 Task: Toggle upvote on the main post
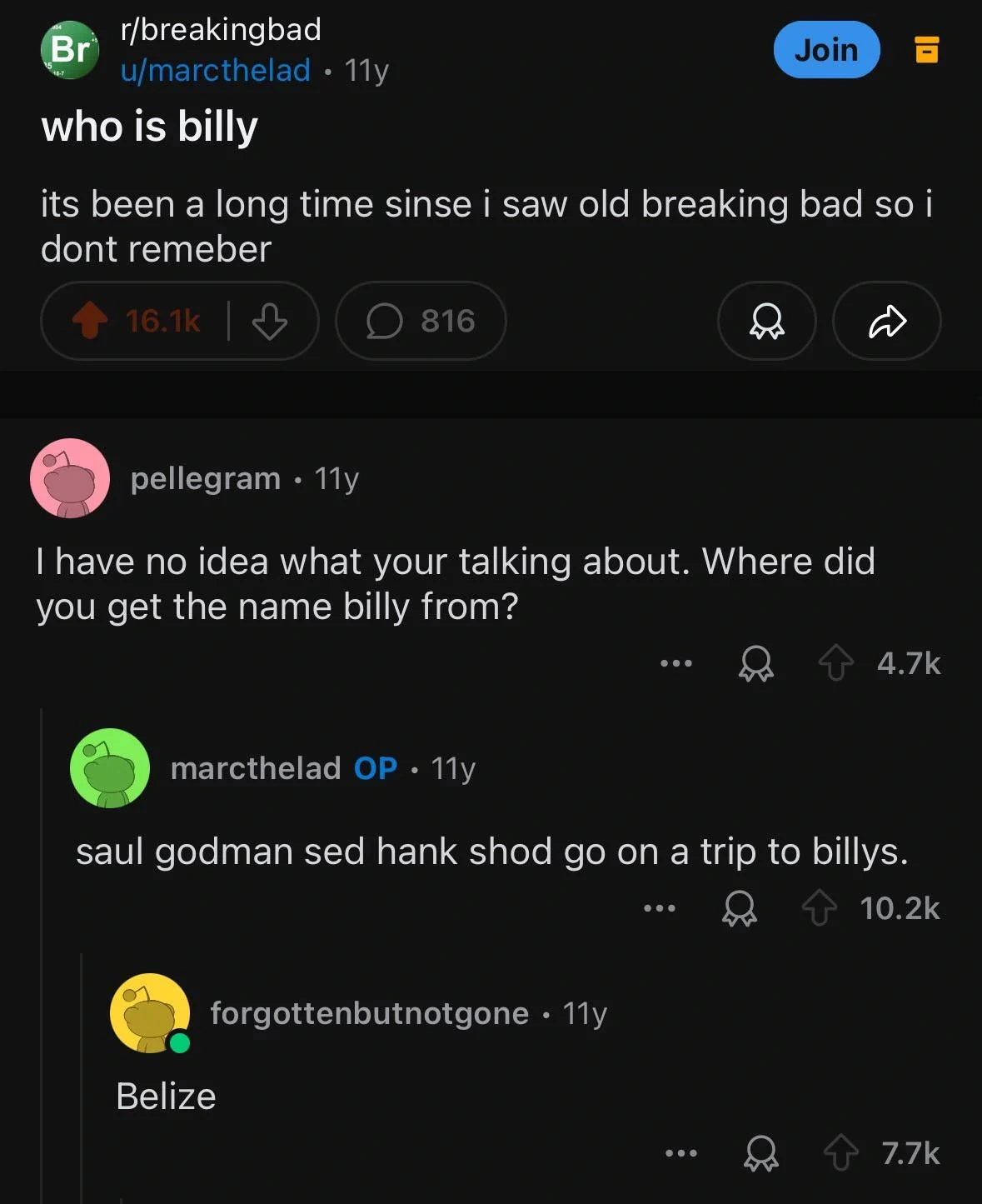pos(90,321)
